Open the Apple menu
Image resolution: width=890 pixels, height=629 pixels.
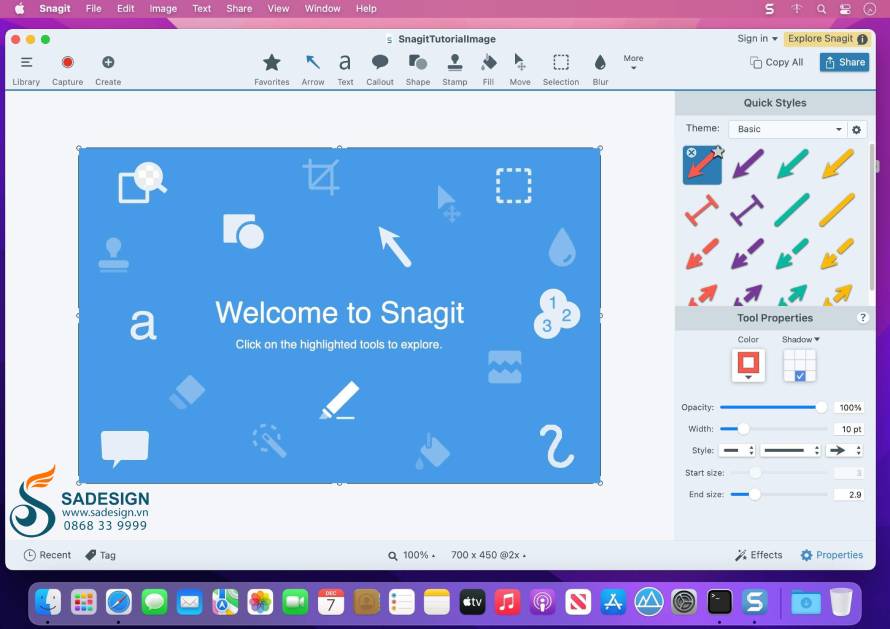(x=19, y=9)
